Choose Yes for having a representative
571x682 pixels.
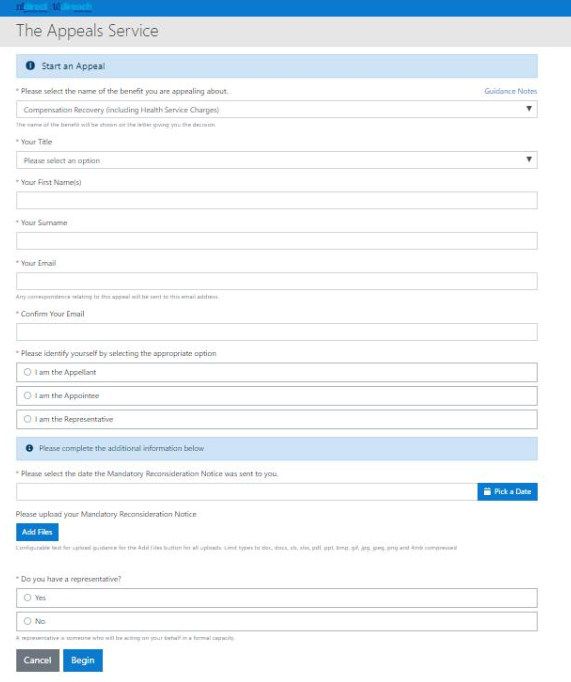coord(277,598)
